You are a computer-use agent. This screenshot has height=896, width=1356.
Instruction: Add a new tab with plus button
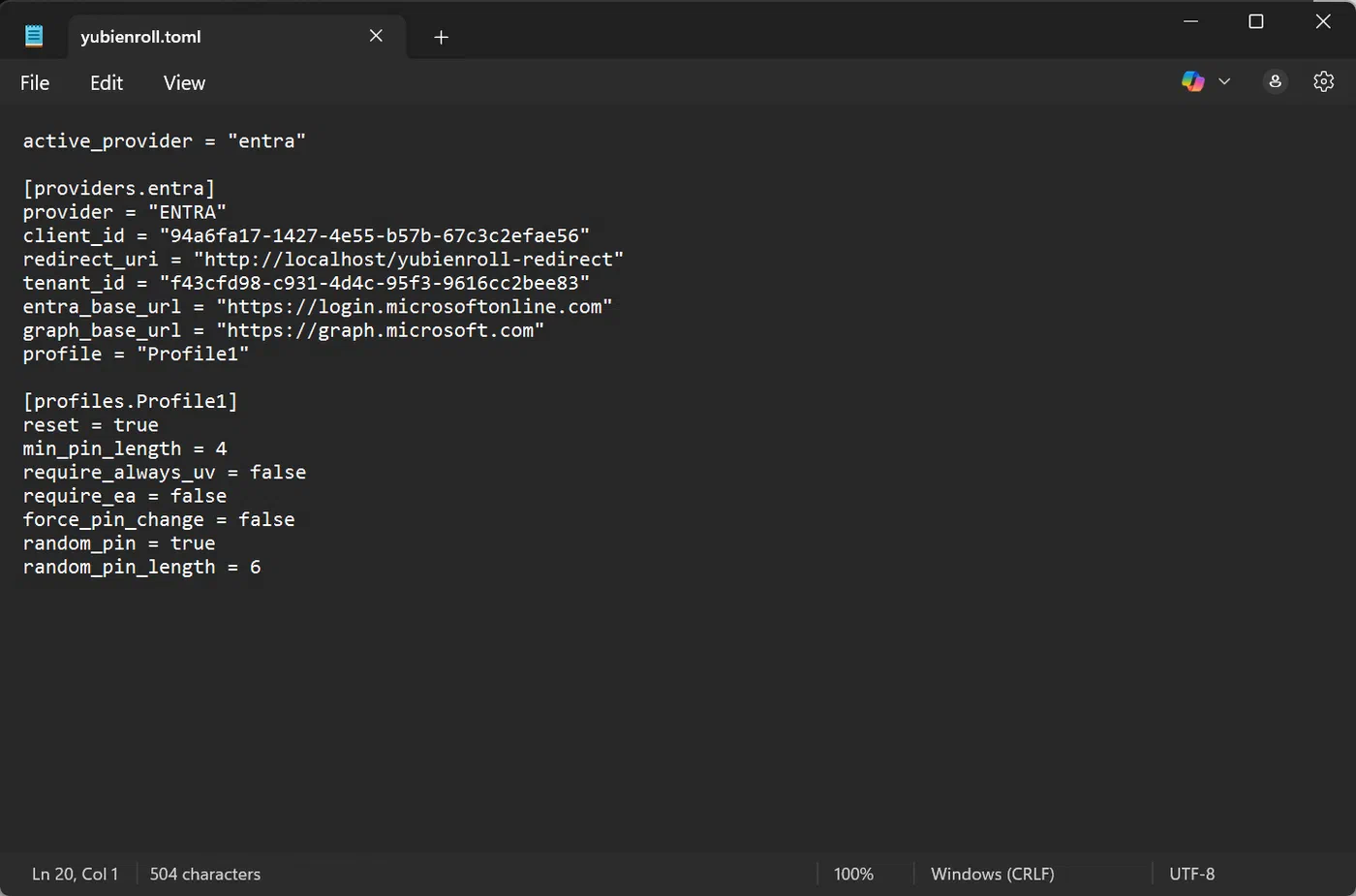pos(441,37)
